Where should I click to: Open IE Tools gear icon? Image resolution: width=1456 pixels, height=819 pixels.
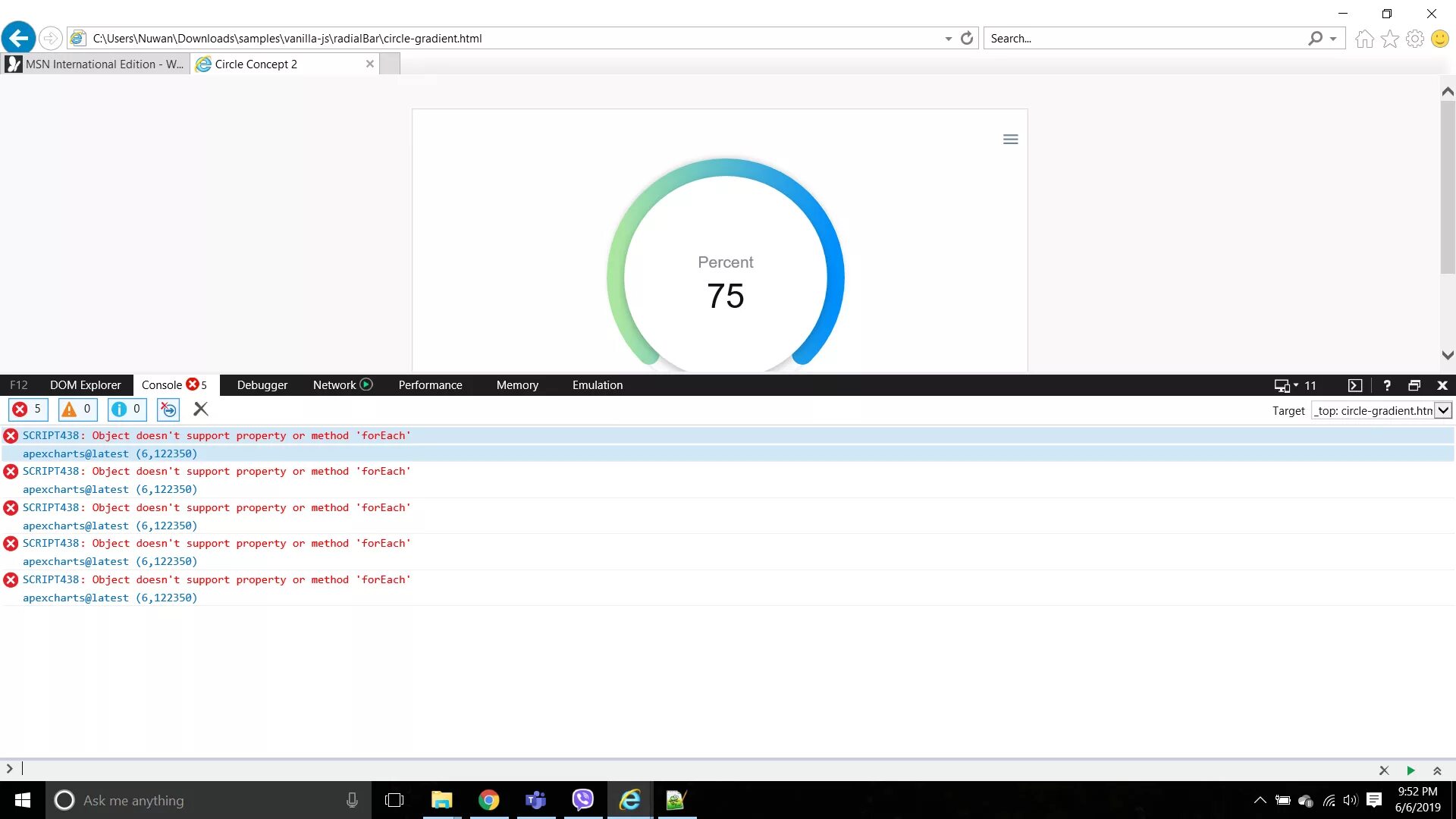1414,39
